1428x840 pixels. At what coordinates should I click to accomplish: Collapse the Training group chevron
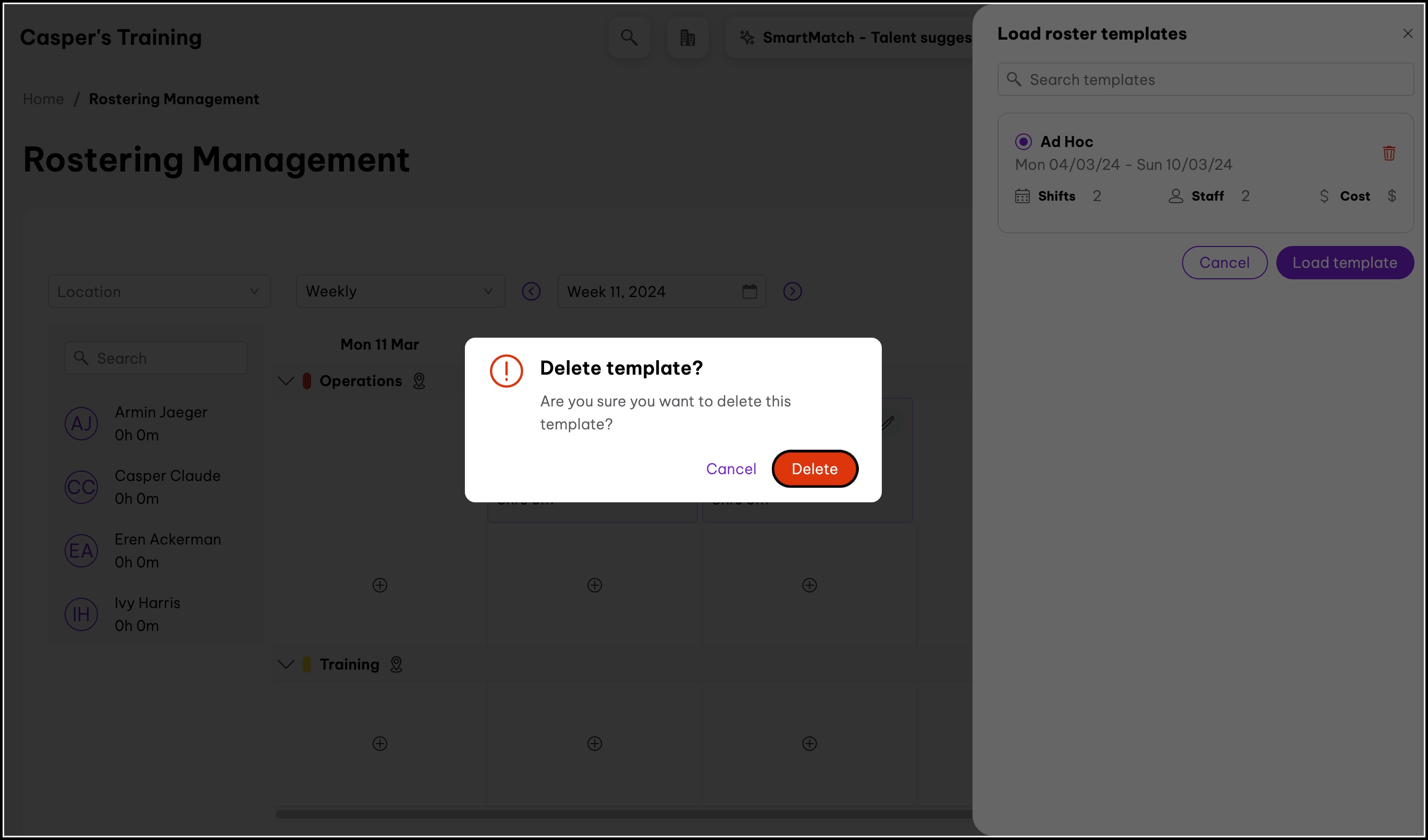click(x=286, y=664)
